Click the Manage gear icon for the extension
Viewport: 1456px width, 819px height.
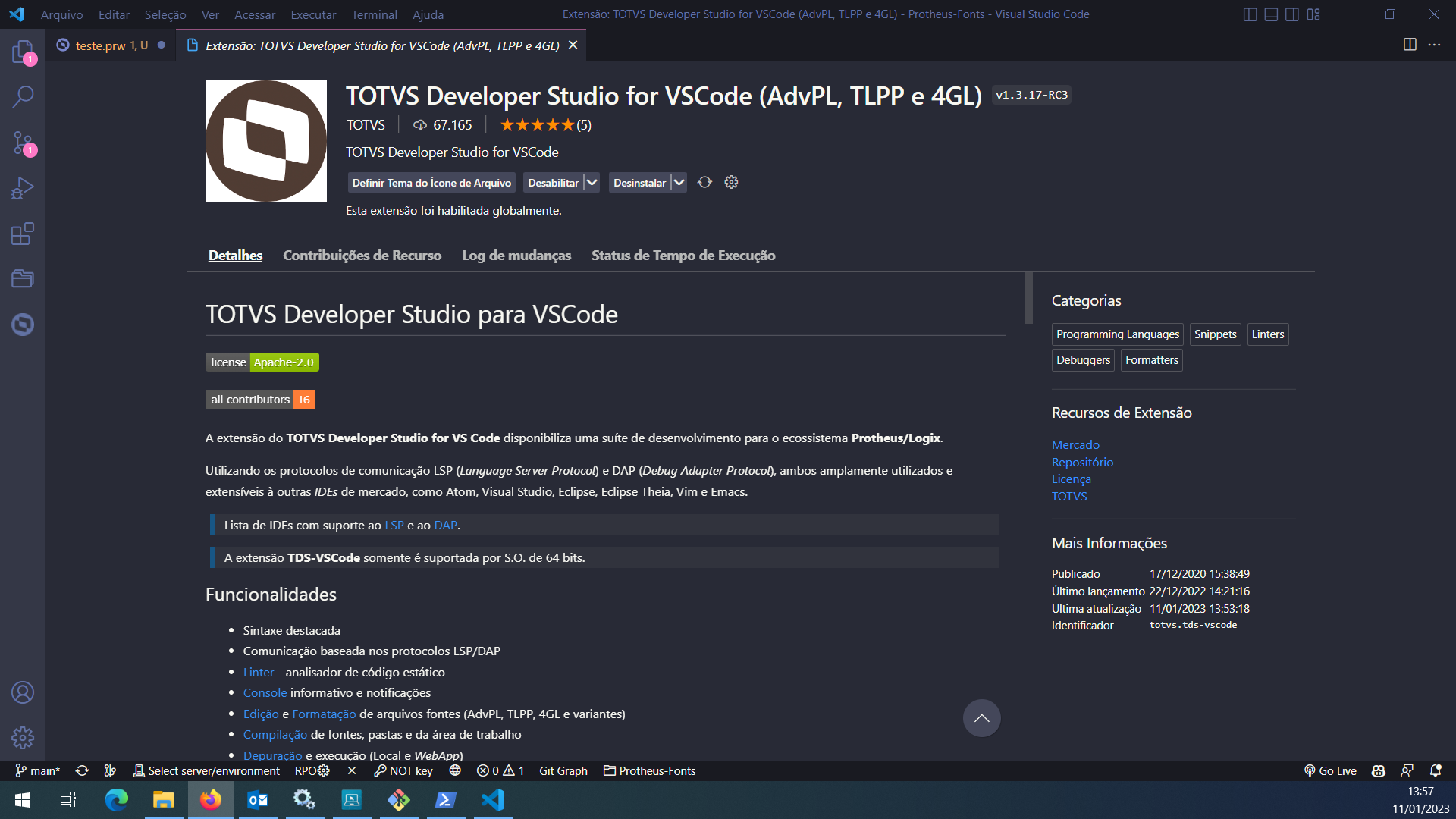(731, 182)
